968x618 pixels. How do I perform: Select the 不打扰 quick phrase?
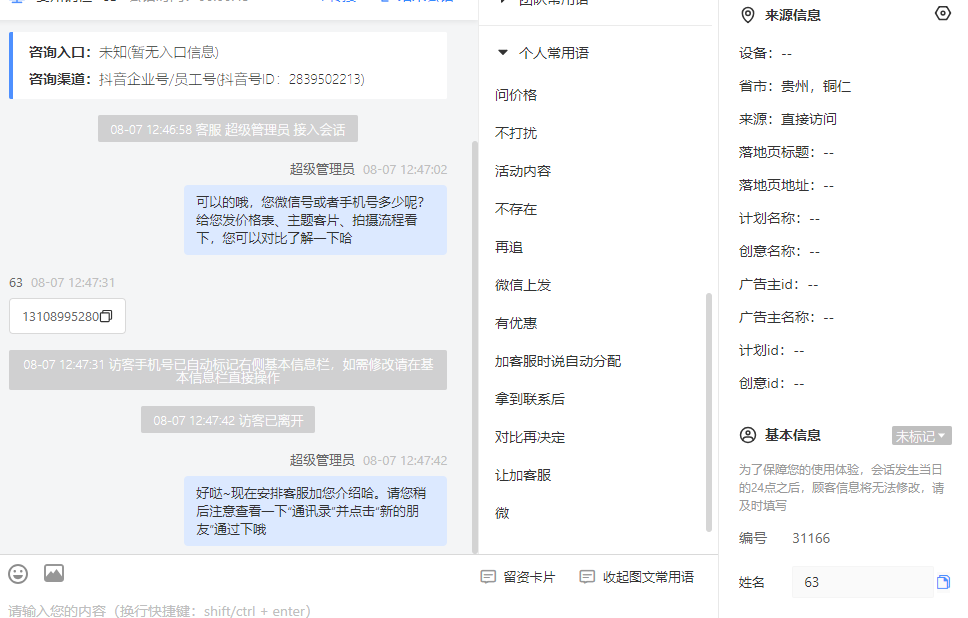(x=516, y=133)
